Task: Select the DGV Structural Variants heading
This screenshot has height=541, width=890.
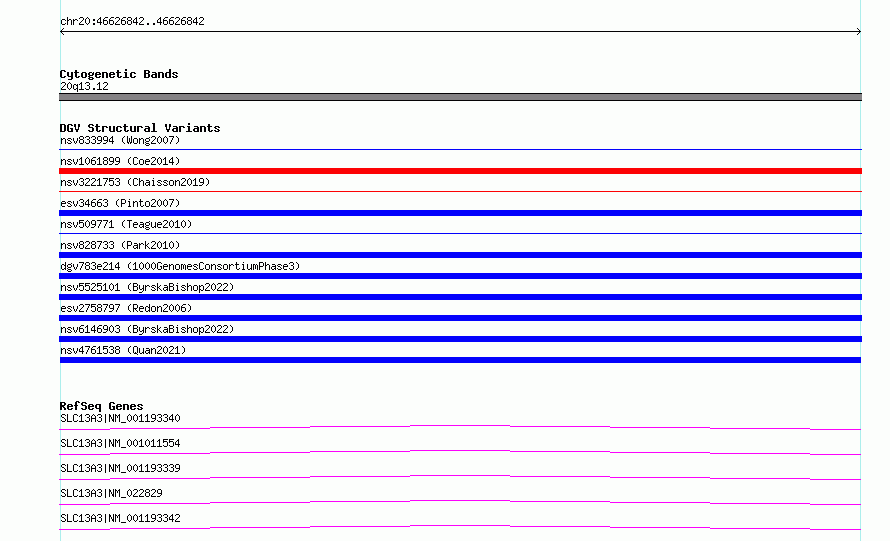Action: [140, 128]
